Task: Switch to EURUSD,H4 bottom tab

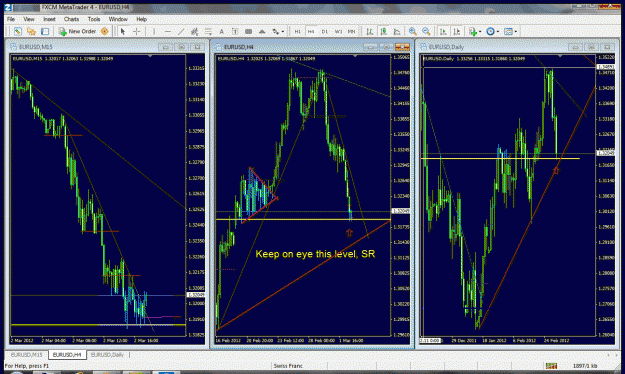Action: [67, 355]
